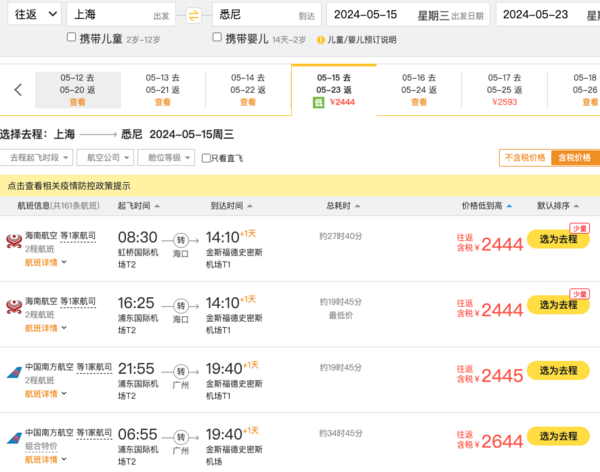
Task: Click the transfer icon on 21:55 flight
Action: (181, 371)
